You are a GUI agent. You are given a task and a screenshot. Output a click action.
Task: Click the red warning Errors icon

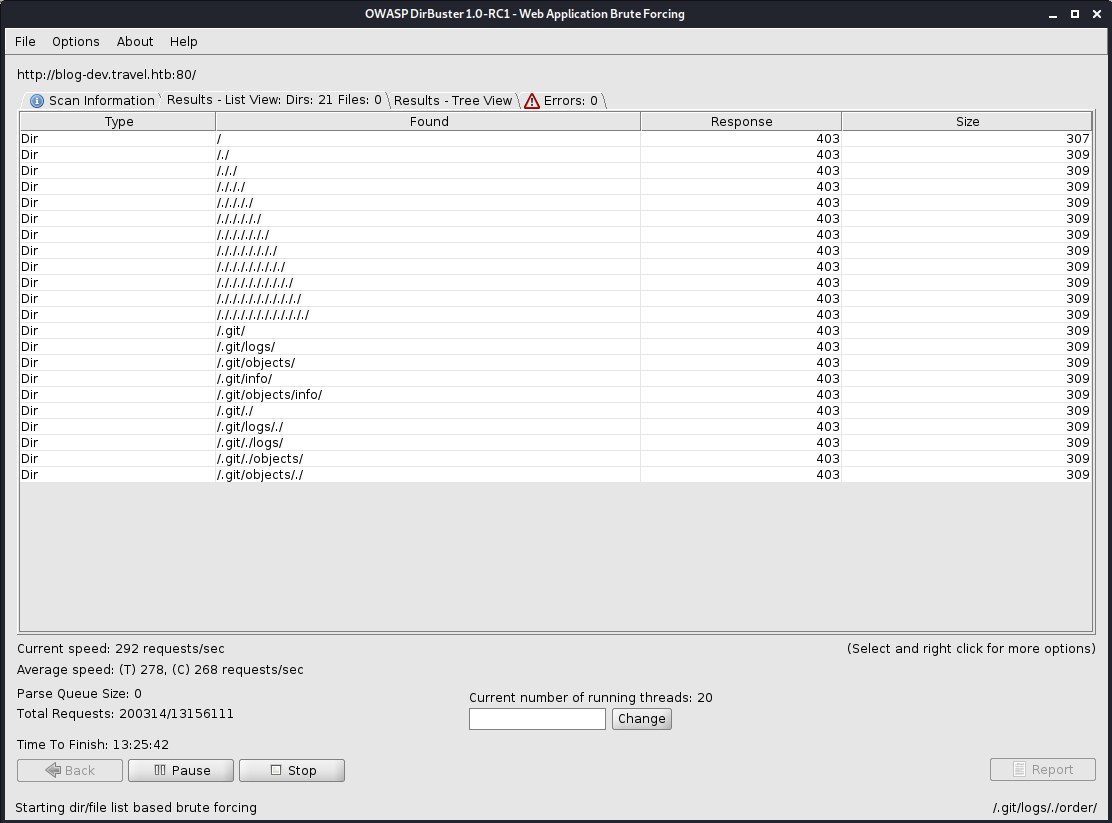[532, 101]
